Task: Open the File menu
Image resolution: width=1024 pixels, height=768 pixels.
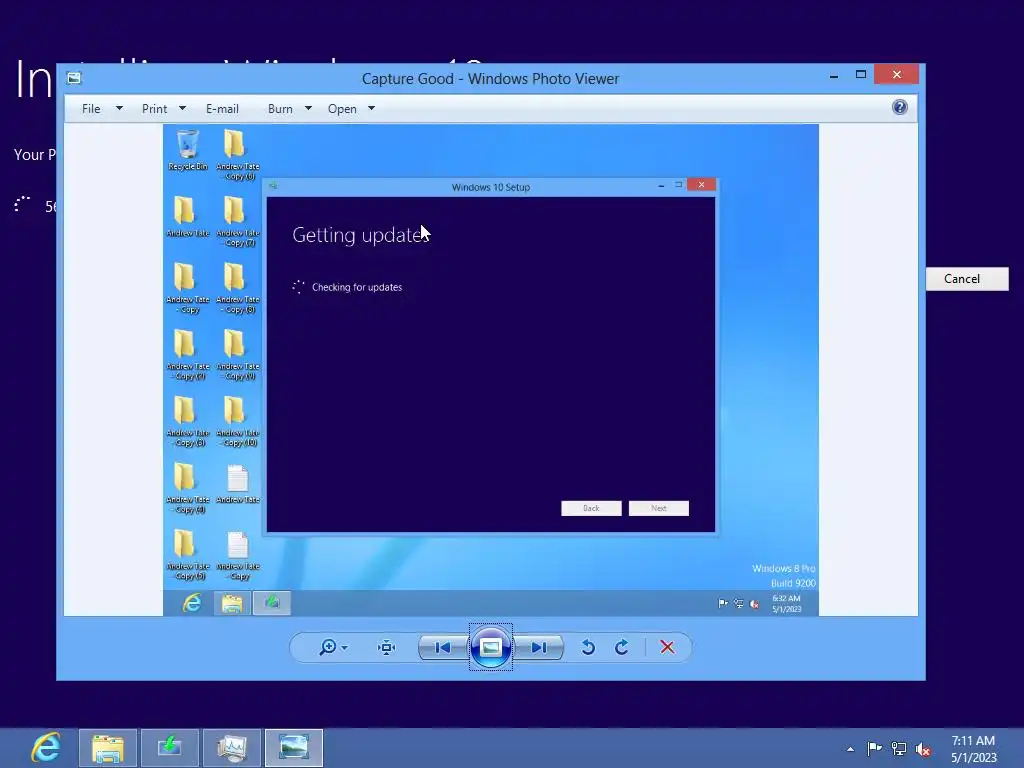Action: click(91, 109)
